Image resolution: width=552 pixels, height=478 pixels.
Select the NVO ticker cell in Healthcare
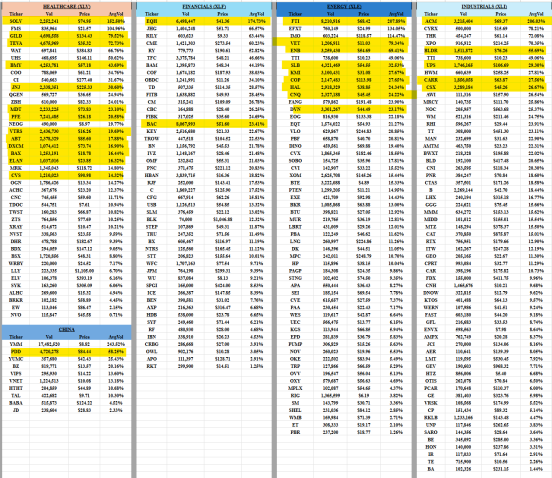[16, 315]
